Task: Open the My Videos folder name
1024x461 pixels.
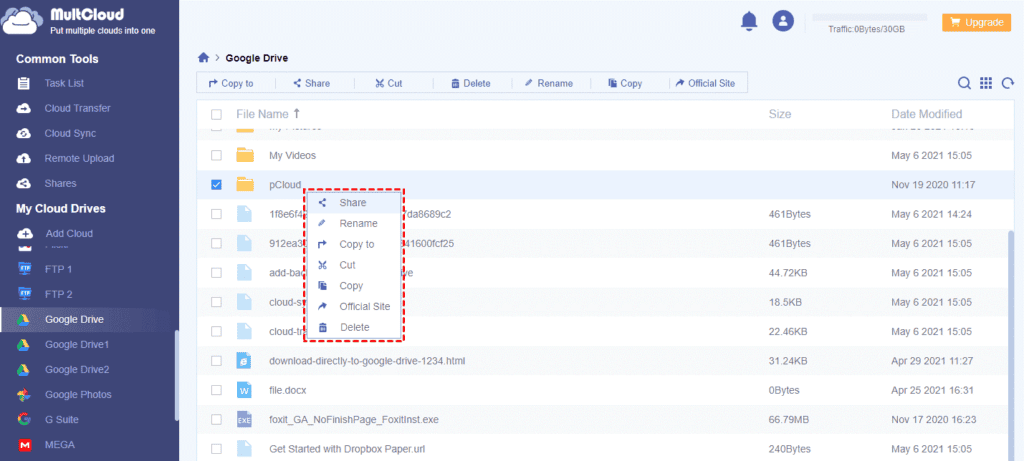Action: click(293, 155)
